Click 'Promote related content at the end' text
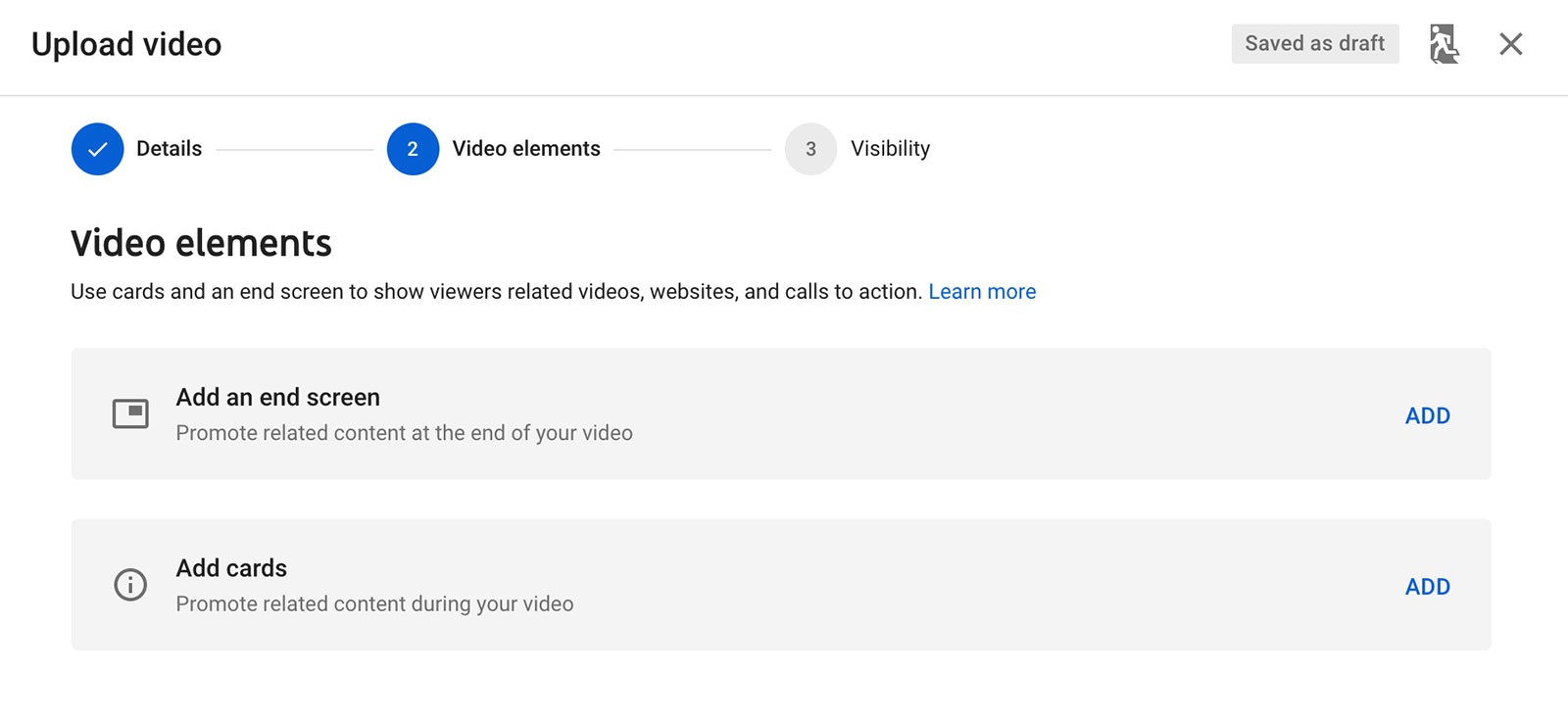This screenshot has width=1568, height=723. (x=404, y=433)
